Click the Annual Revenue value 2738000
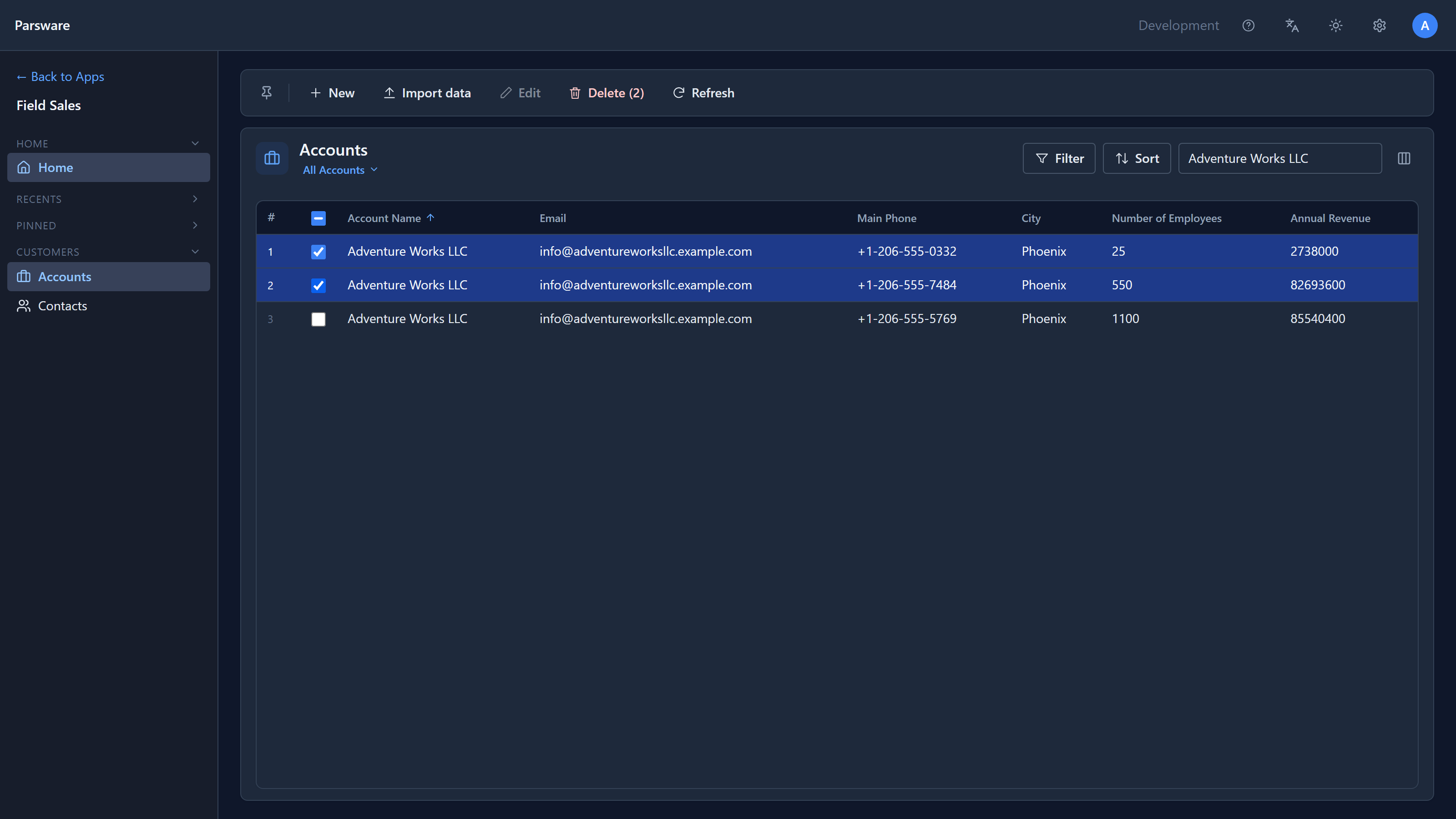 1314,251
